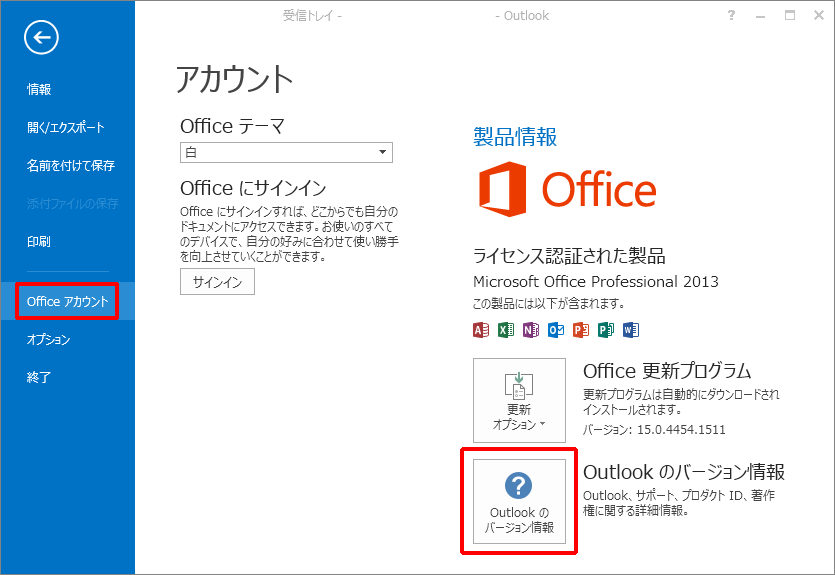
Task: Click the PowerPoint app icon
Action: (581, 330)
